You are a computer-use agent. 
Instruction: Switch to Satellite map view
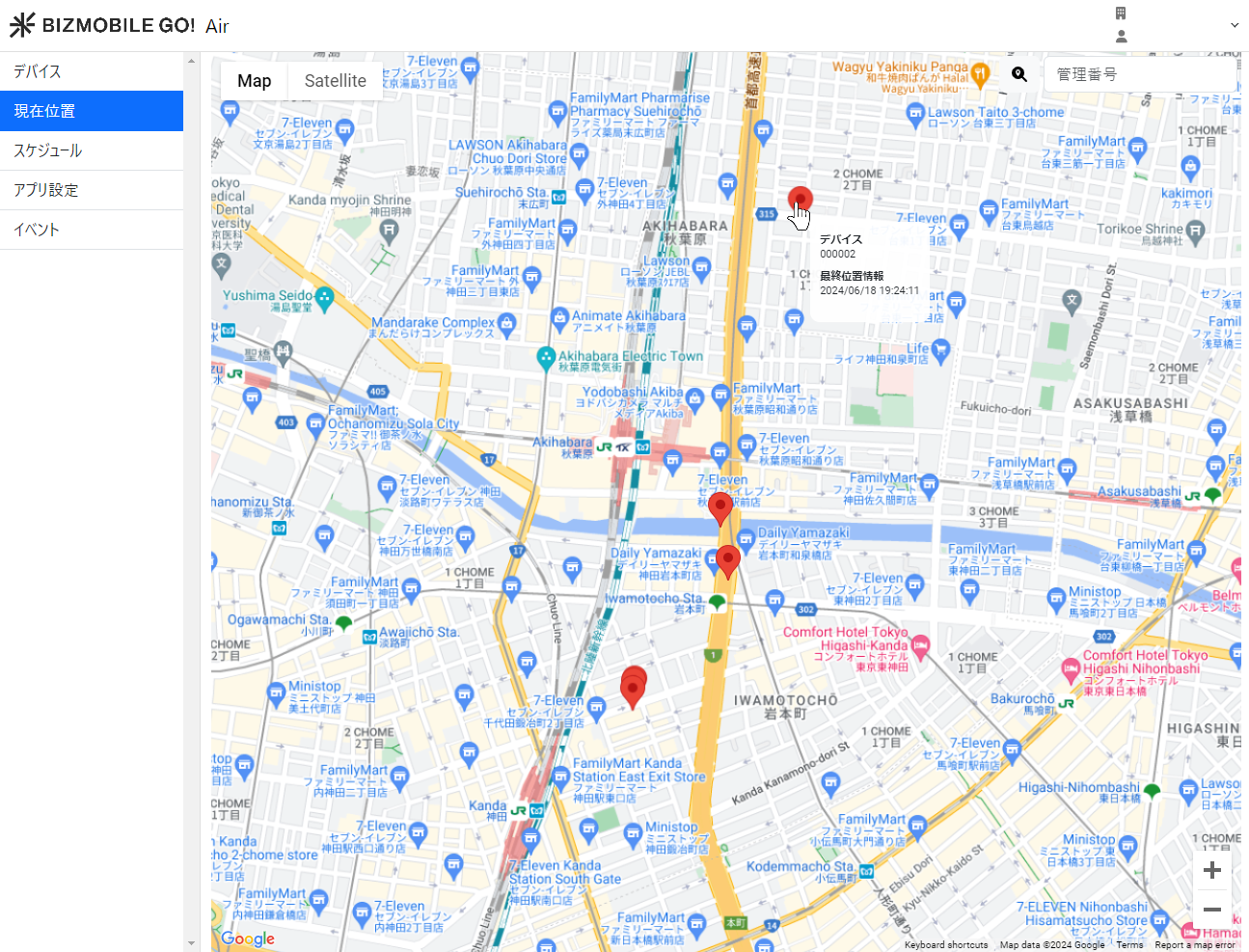[335, 81]
